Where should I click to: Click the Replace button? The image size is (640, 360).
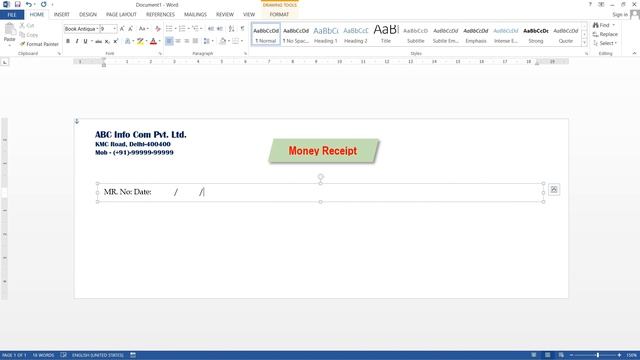click(x=605, y=34)
